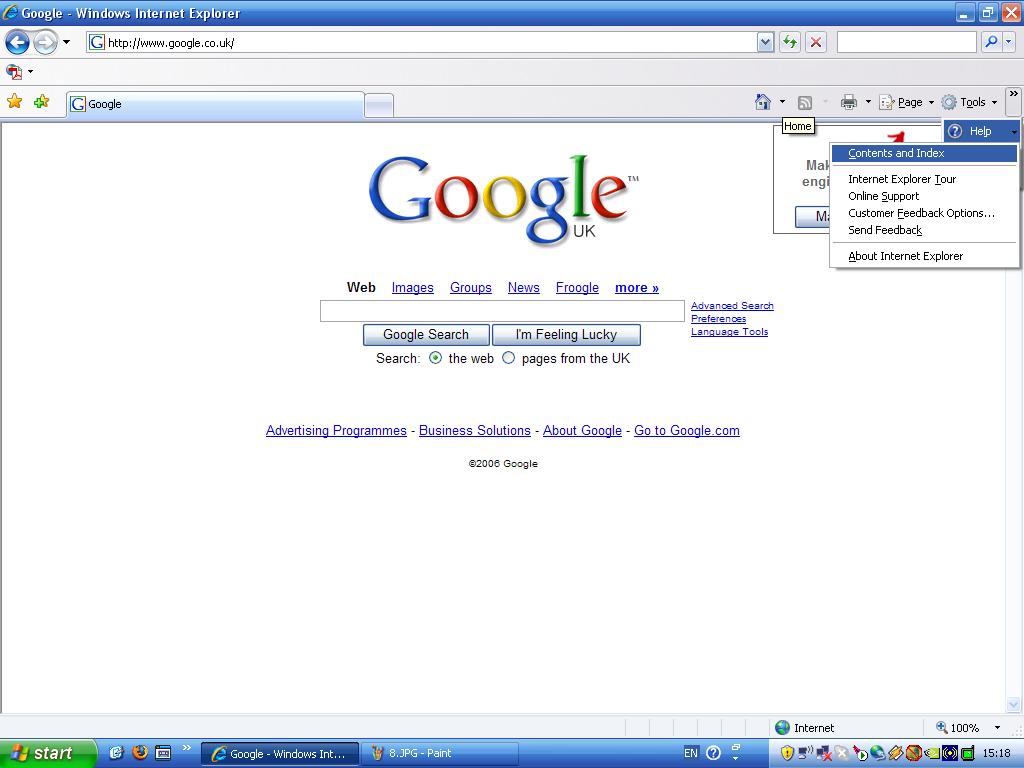1024x768 pixels.
Task: Switch to the 8.JPG - Paint taskbar button
Action: pos(440,753)
